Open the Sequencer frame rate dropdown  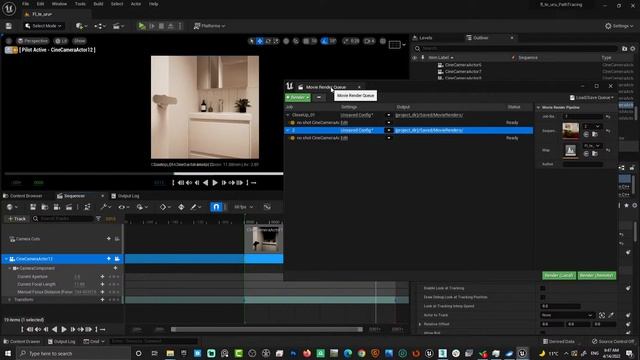pos(243,207)
